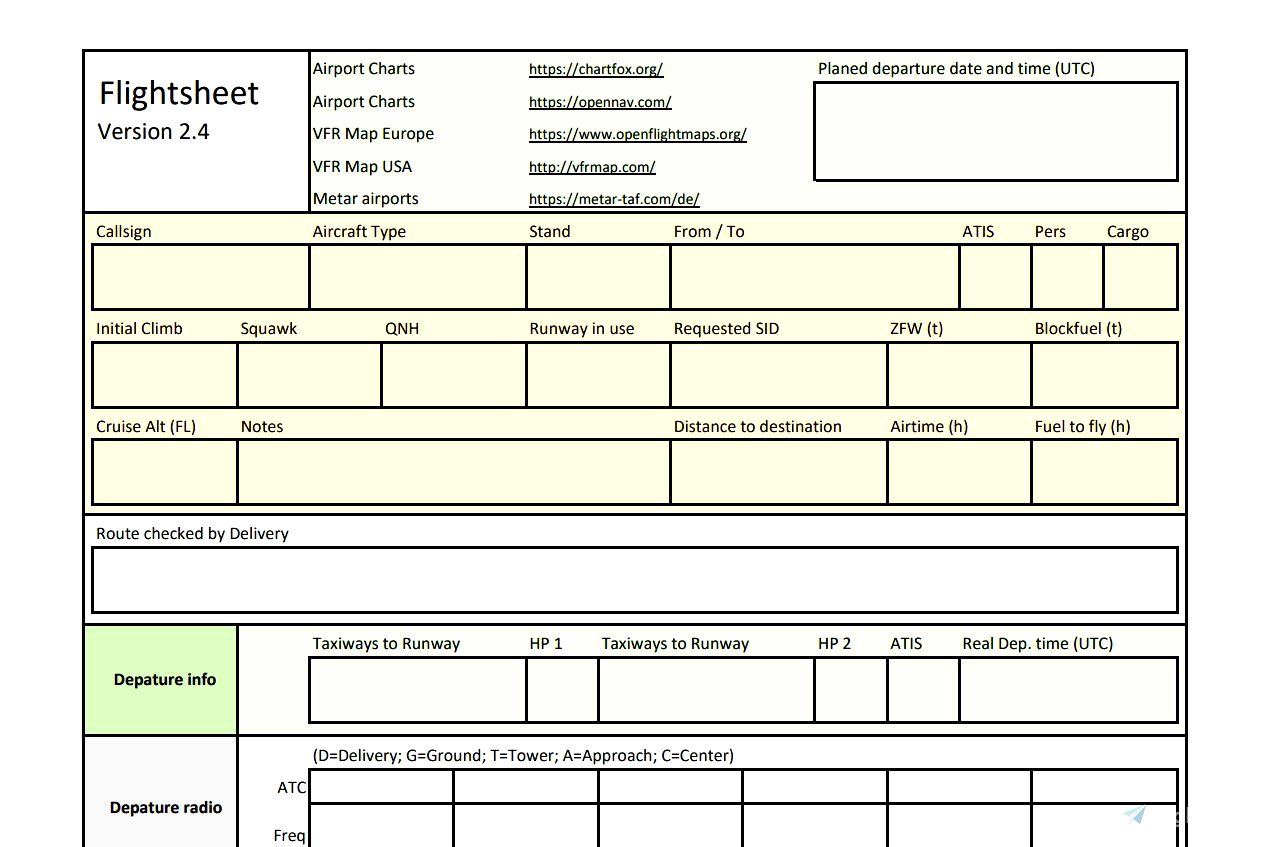Open the chartfox.org Airport Charts link

tap(596, 69)
